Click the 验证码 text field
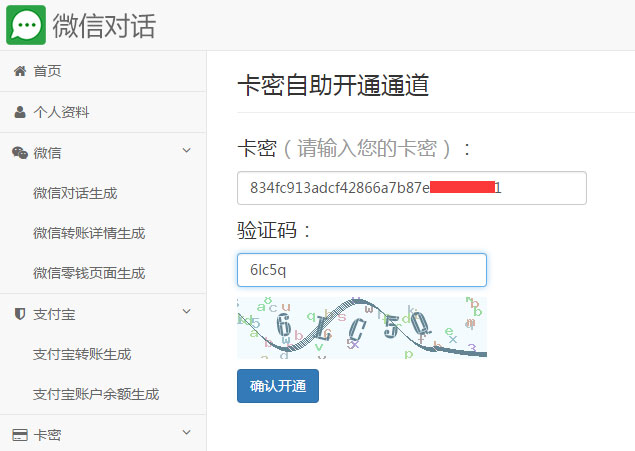The image size is (635, 451). 361,270
